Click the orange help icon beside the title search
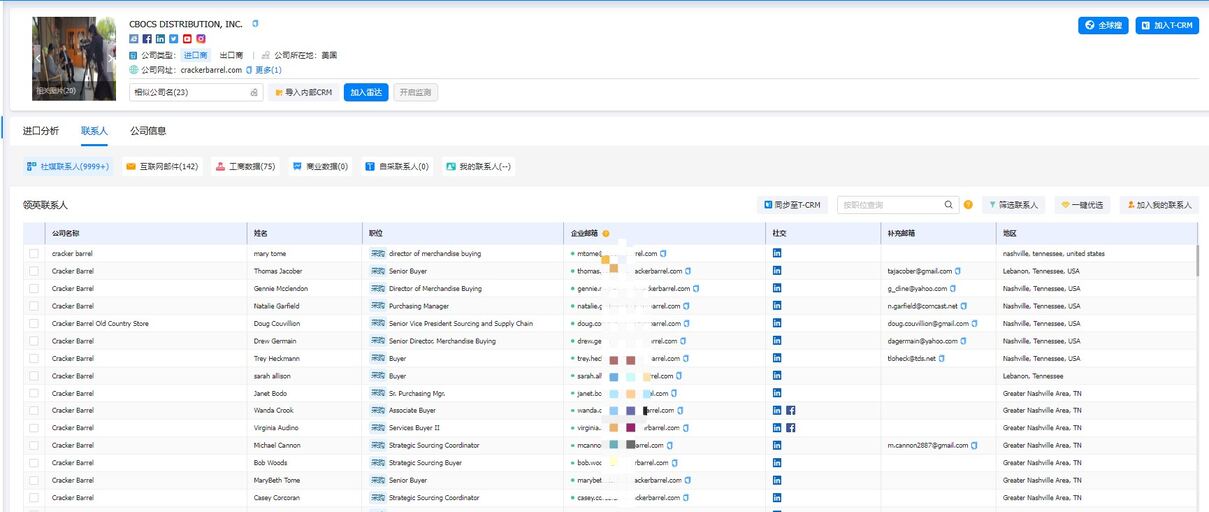 click(968, 205)
